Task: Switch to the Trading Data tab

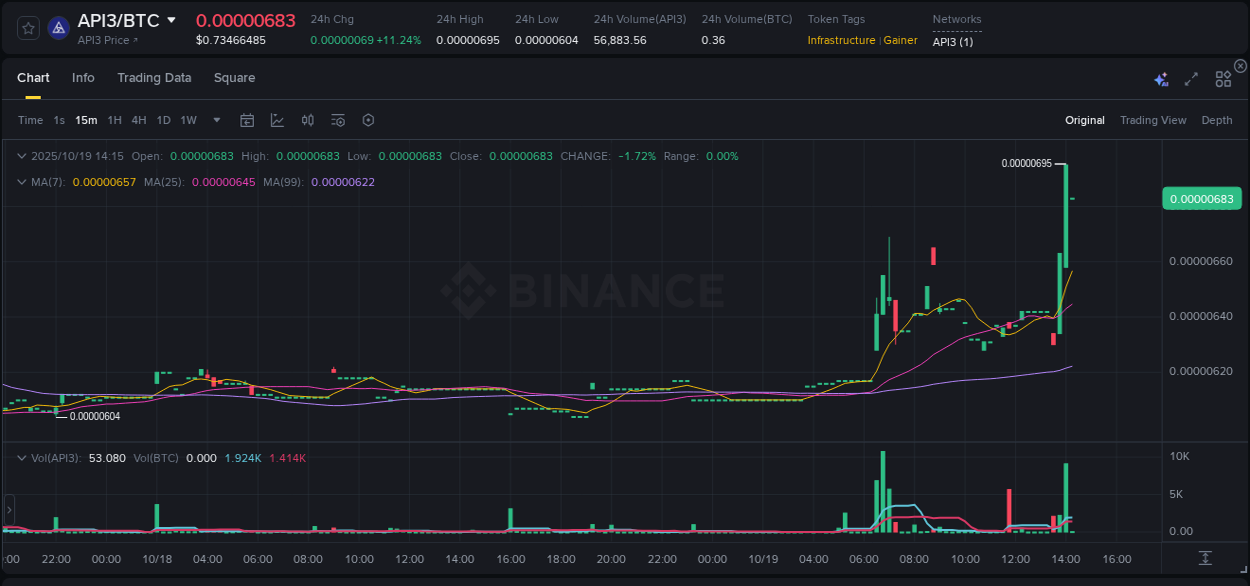Action: 154,77
